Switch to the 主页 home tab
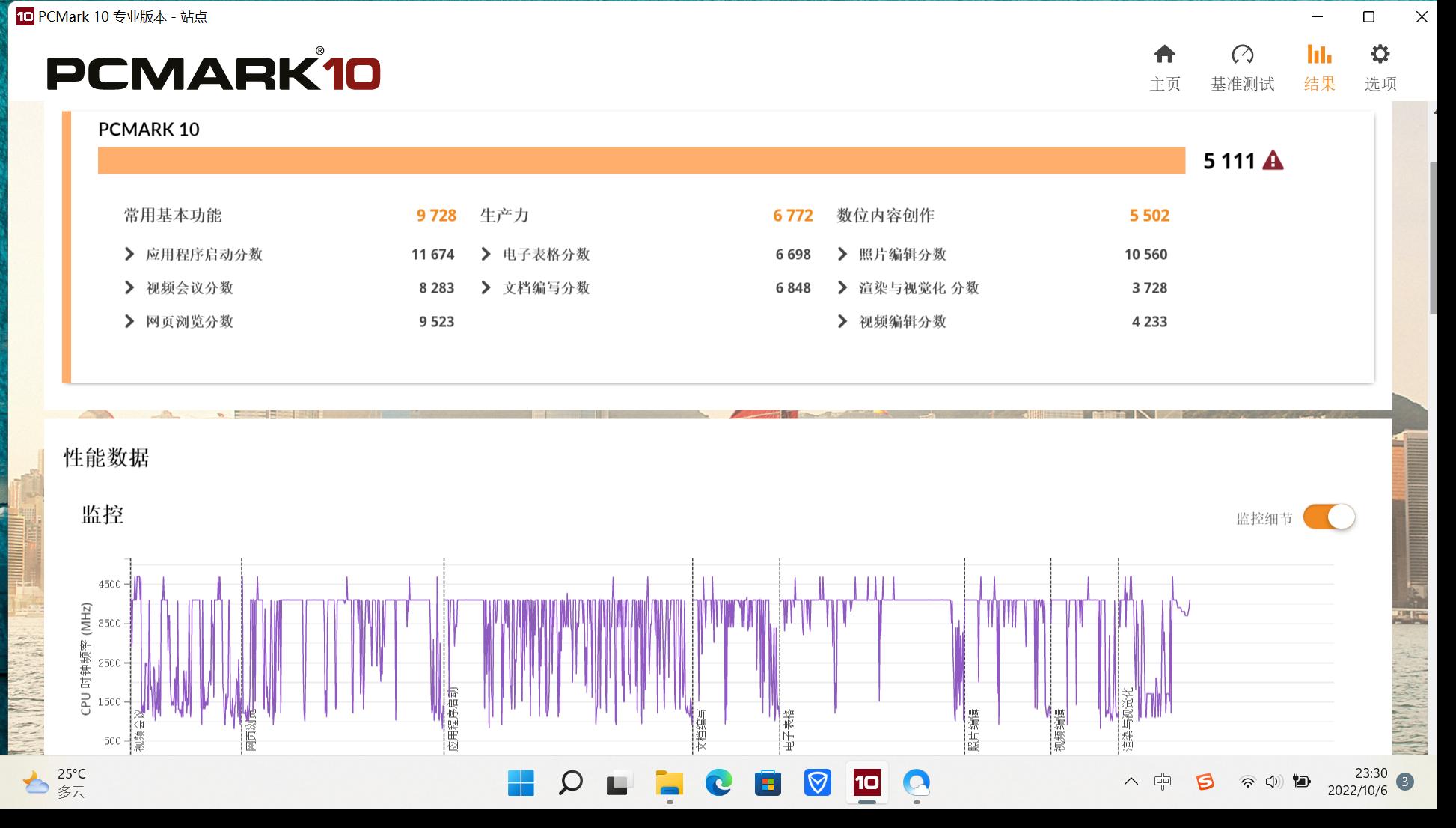The image size is (1456, 828). pos(1165,54)
